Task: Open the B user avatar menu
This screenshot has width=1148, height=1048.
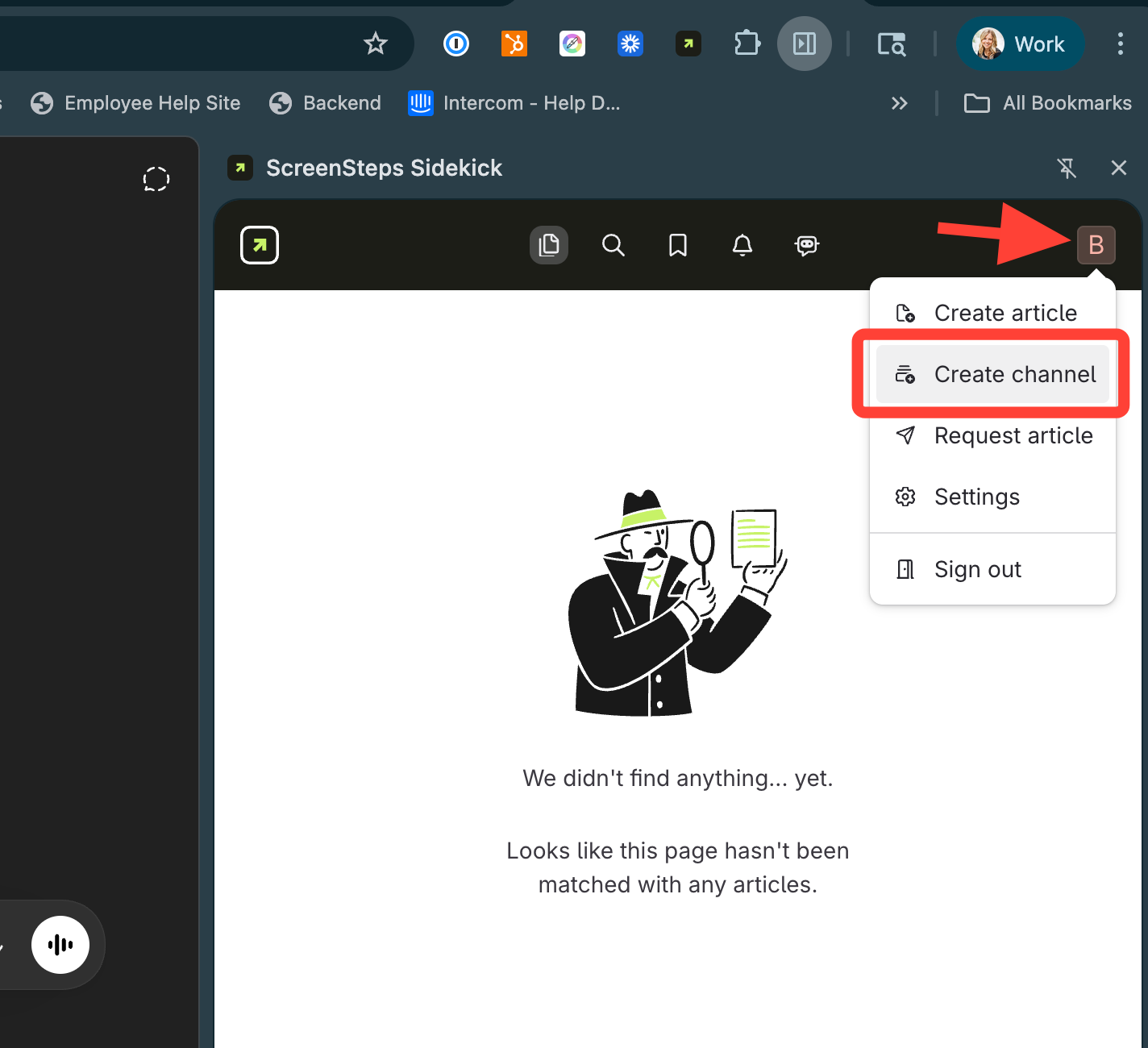Action: point(1096,245)
